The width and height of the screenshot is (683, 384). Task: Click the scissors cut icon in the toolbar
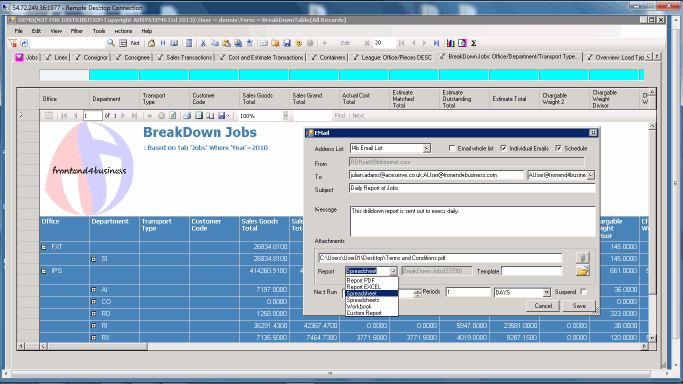click(203, 43)
